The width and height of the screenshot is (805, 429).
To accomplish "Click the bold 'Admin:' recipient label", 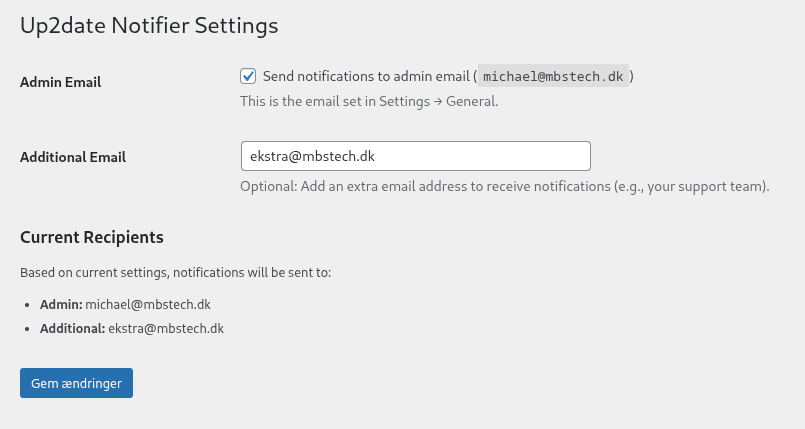I will tap(61, 304).
